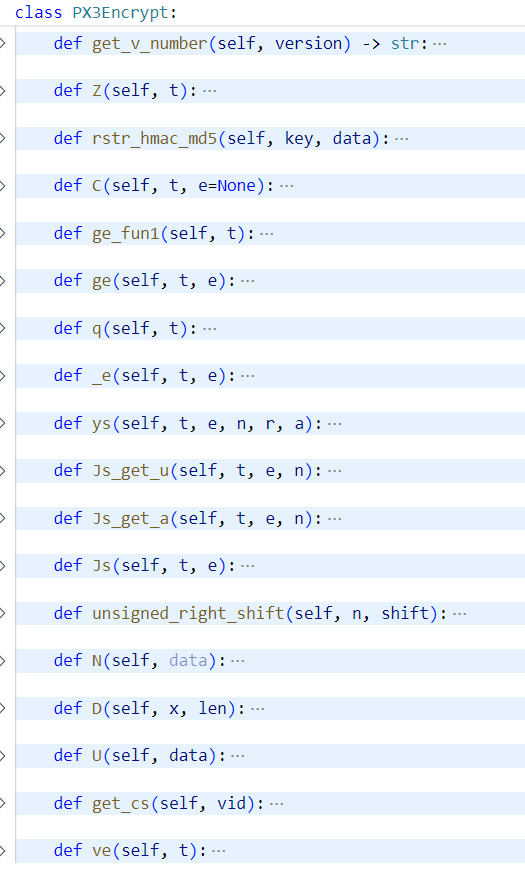Viewport: 525px width, 872px height.
Task: Expand the Js_get_u method fold arrow
Action: coord(2,471)
